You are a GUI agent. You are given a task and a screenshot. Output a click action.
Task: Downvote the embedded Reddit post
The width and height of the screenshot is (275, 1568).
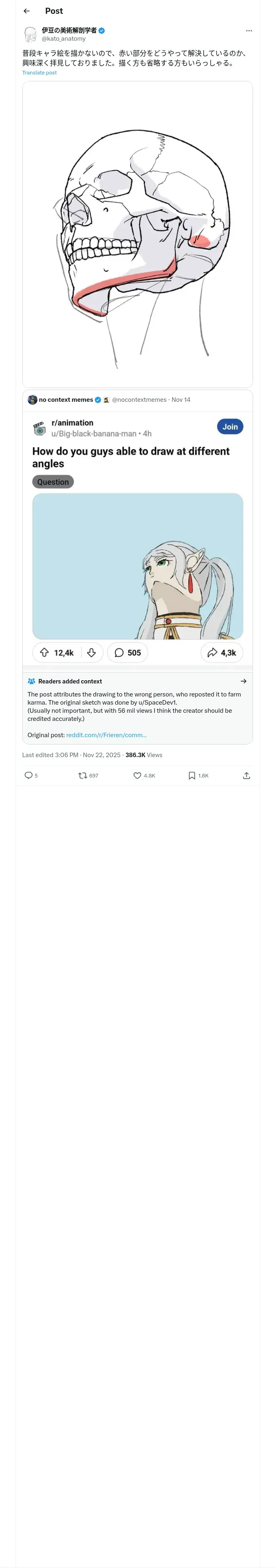[x=92, y=653]
